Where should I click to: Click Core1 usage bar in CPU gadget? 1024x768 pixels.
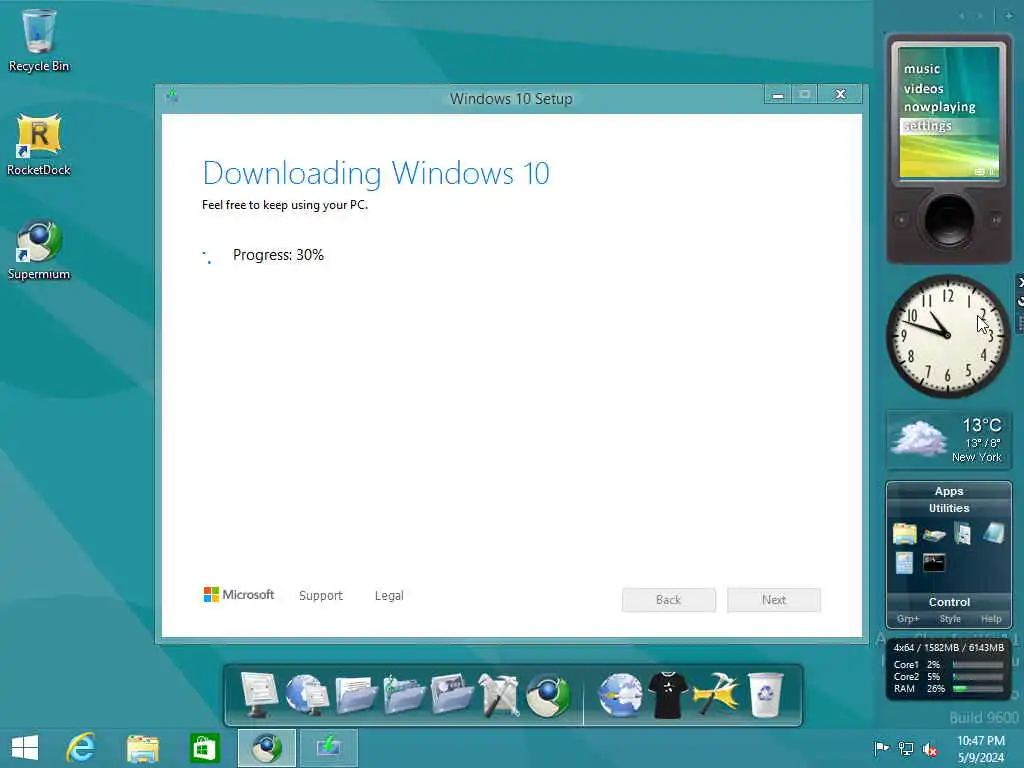(978, 665)
